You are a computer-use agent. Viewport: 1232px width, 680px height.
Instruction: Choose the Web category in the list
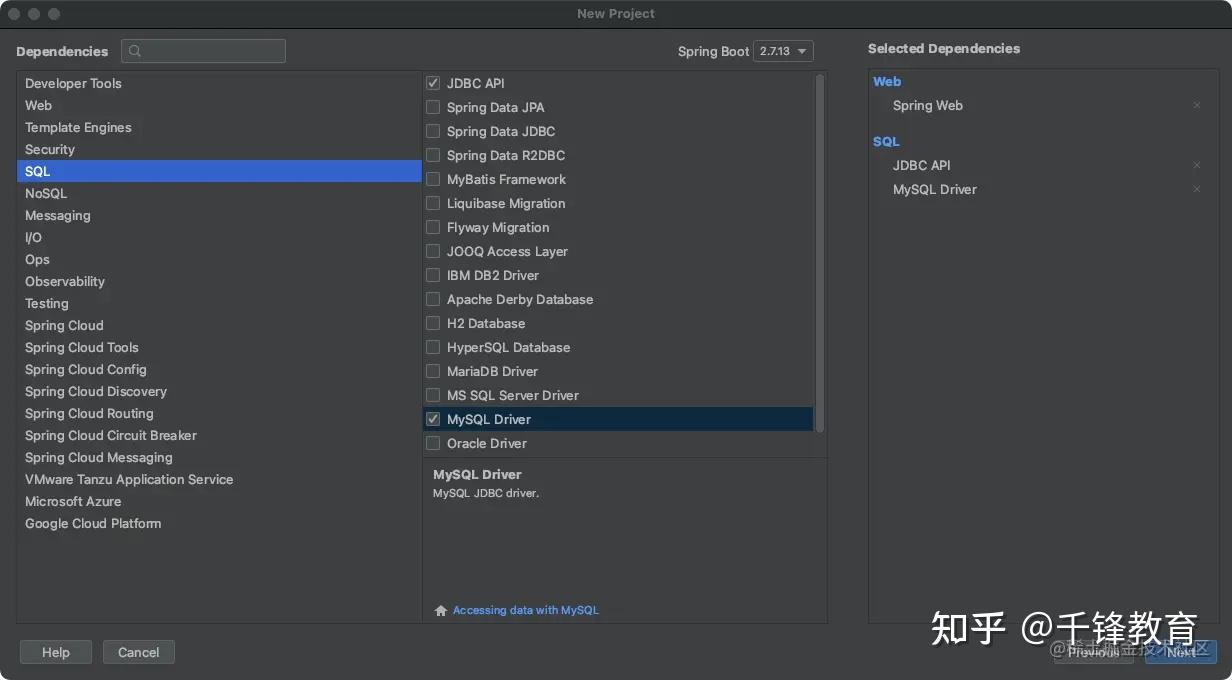(39, 106)
